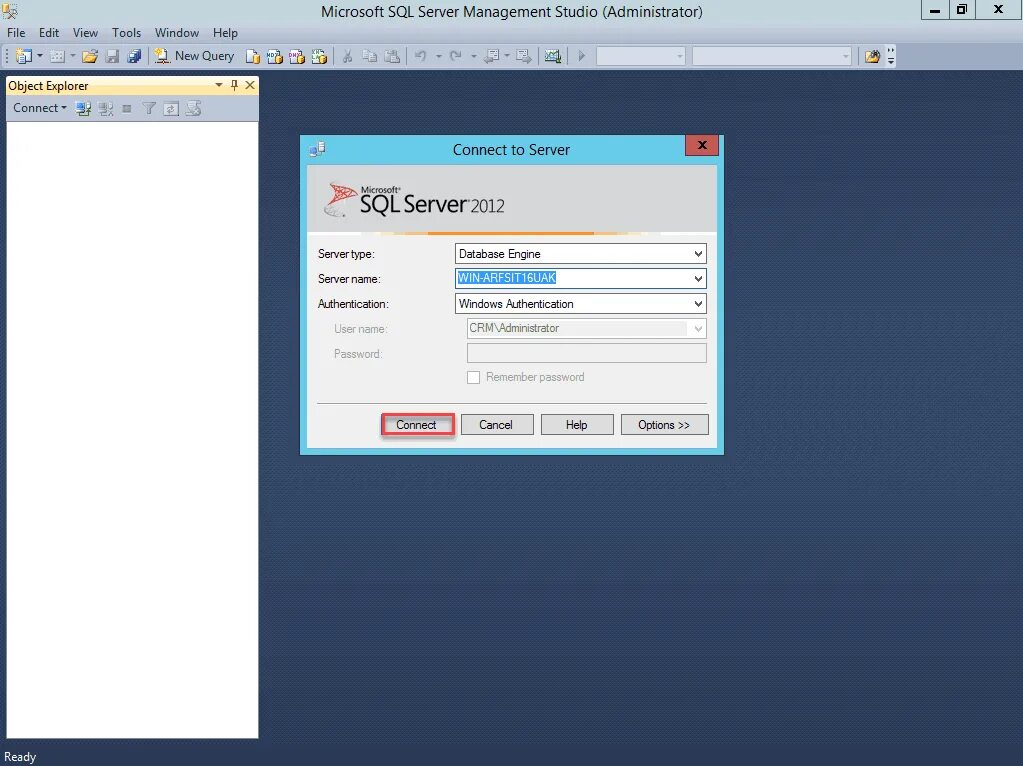Open the Solution Platforms combo box

coord(772,56)
